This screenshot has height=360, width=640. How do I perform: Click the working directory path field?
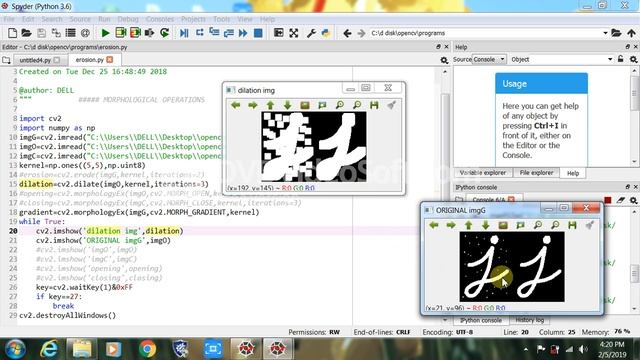485,33
